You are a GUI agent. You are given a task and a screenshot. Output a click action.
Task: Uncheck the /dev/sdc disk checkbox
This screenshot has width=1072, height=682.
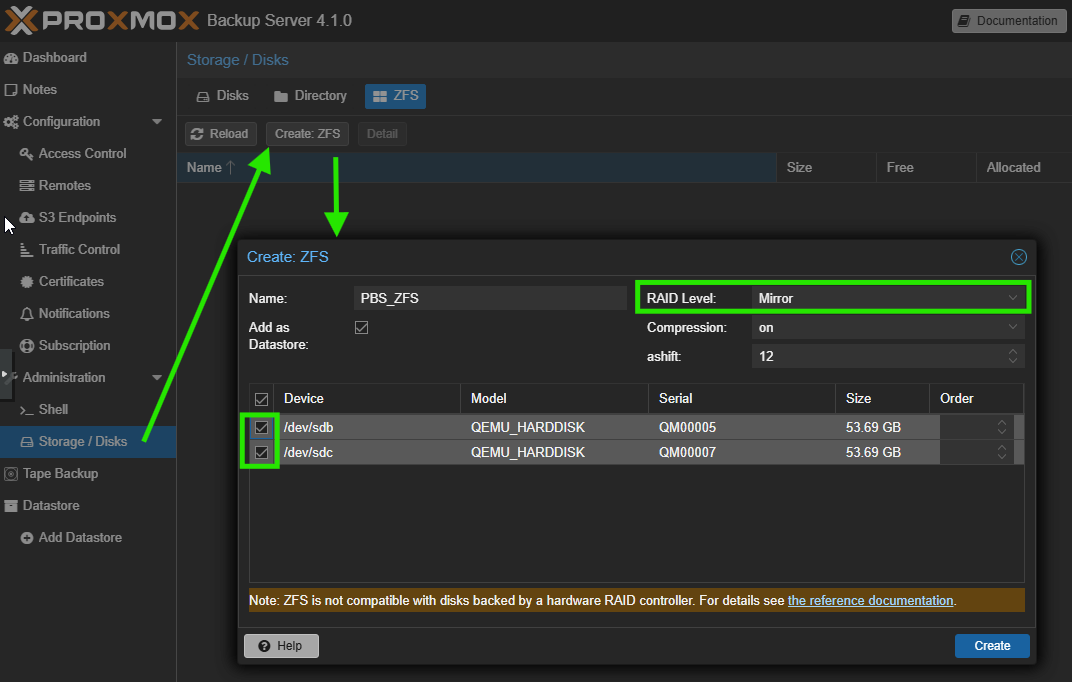[x=262, y=453]
